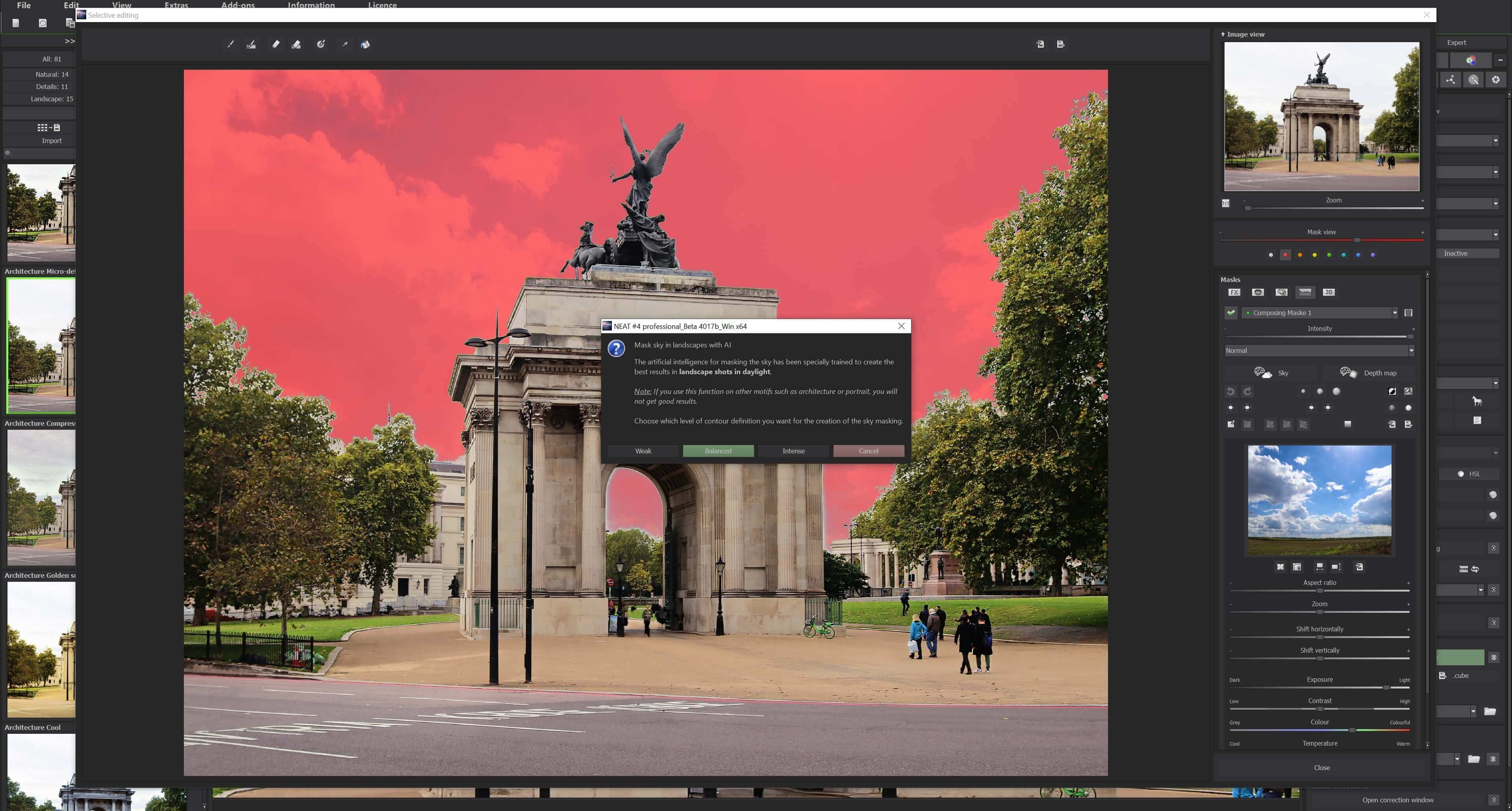
Task: Select the brush drawing tool
Action: [x=231, y=44]
